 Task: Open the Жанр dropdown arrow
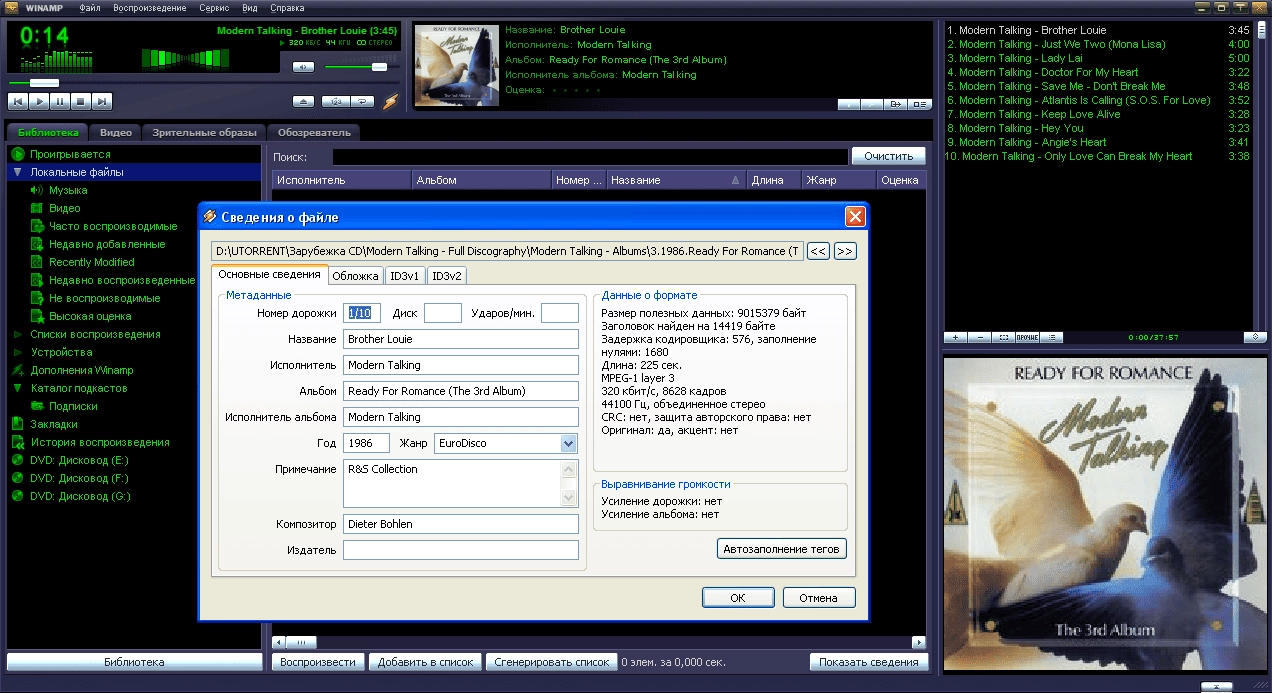[x=568, y=443]
